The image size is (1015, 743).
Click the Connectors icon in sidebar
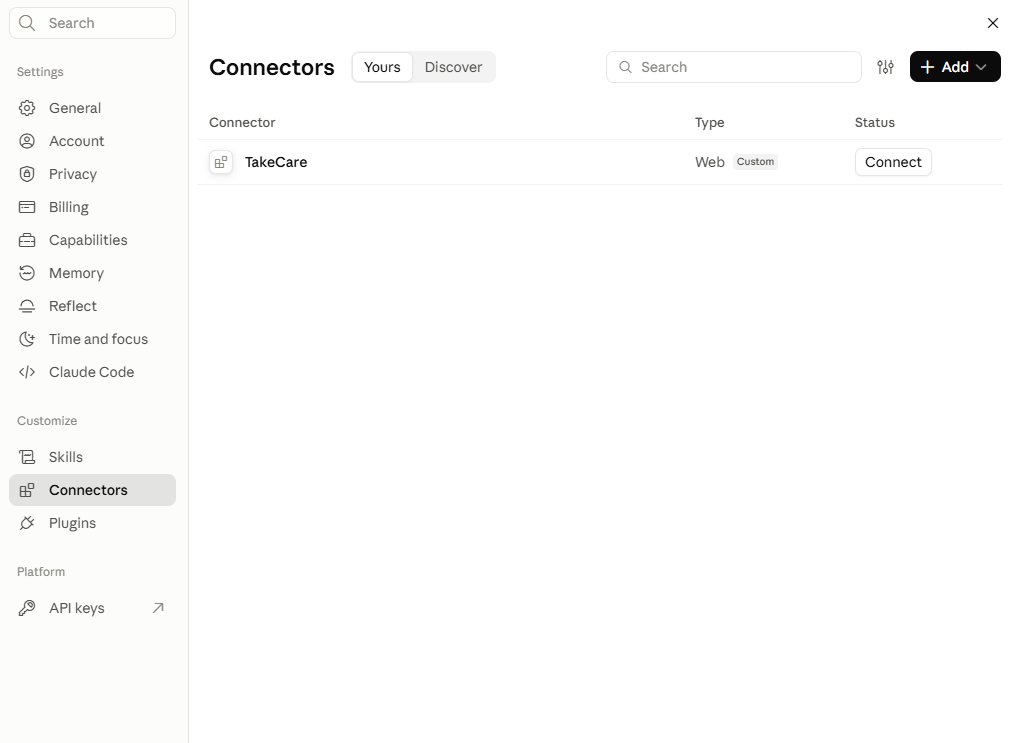27,490
